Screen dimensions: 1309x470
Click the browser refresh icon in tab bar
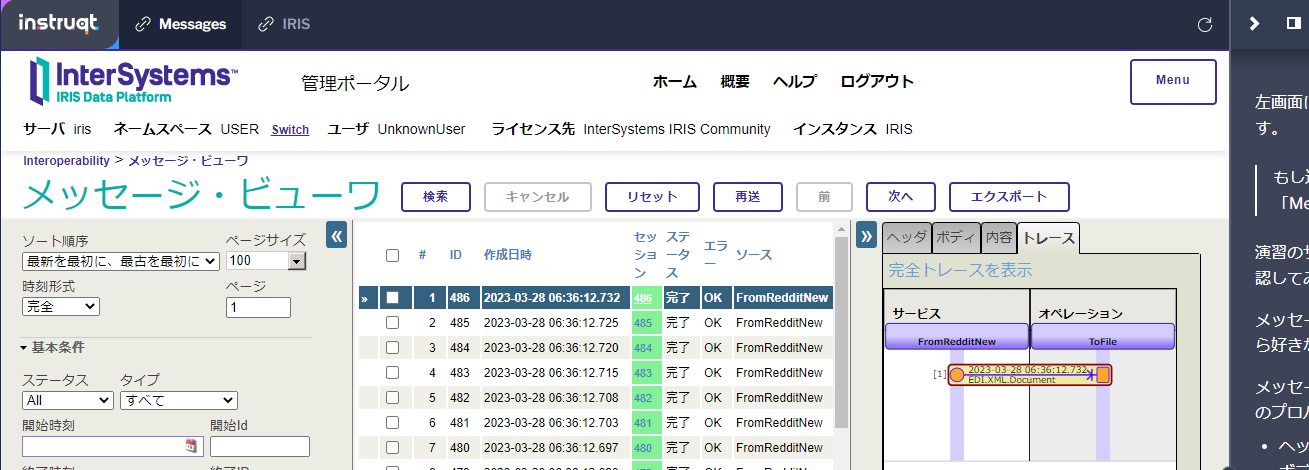pyautogui.click(x=1205, y=25)
